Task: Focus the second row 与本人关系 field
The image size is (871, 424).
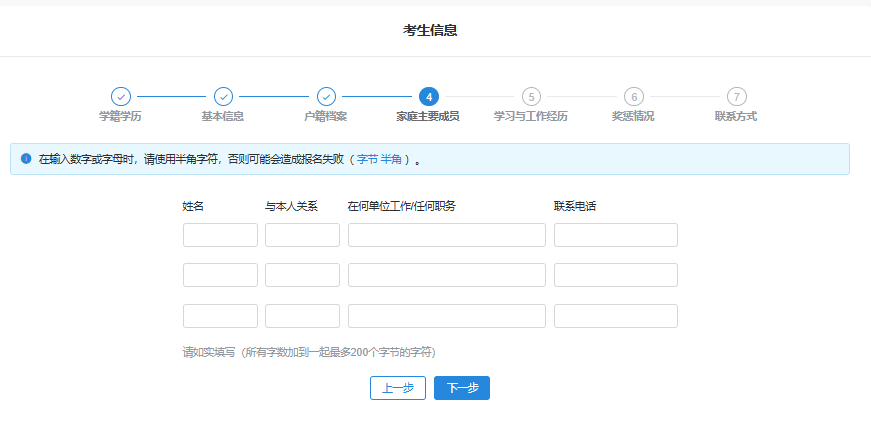Action: point(302,275)
